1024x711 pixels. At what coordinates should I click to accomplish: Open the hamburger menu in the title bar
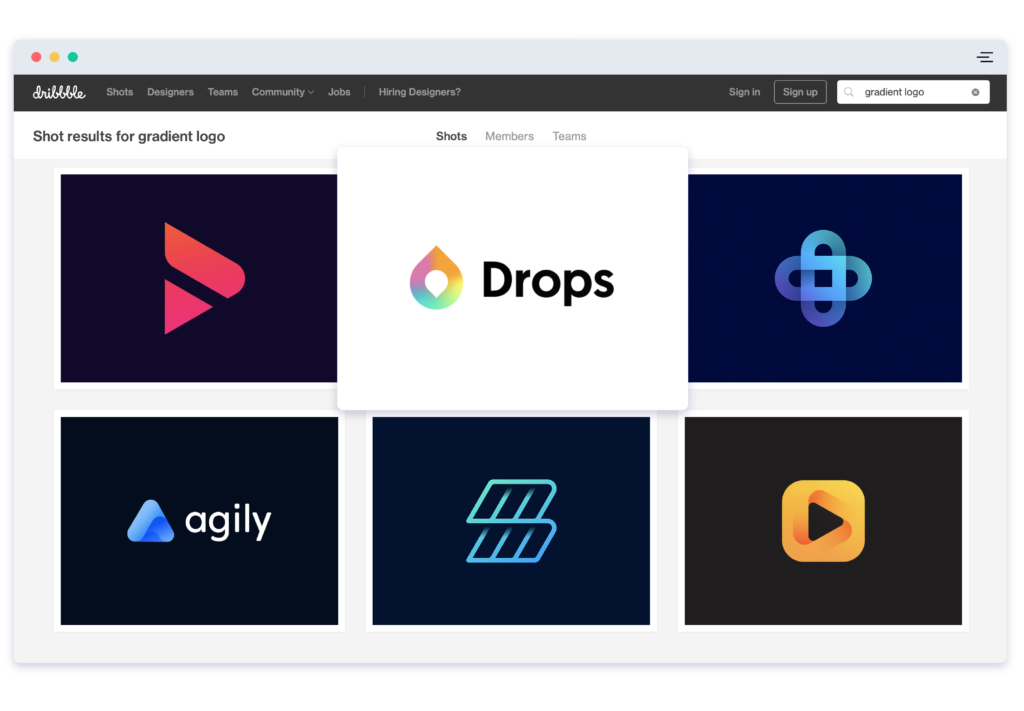click(x=984, y=57)
